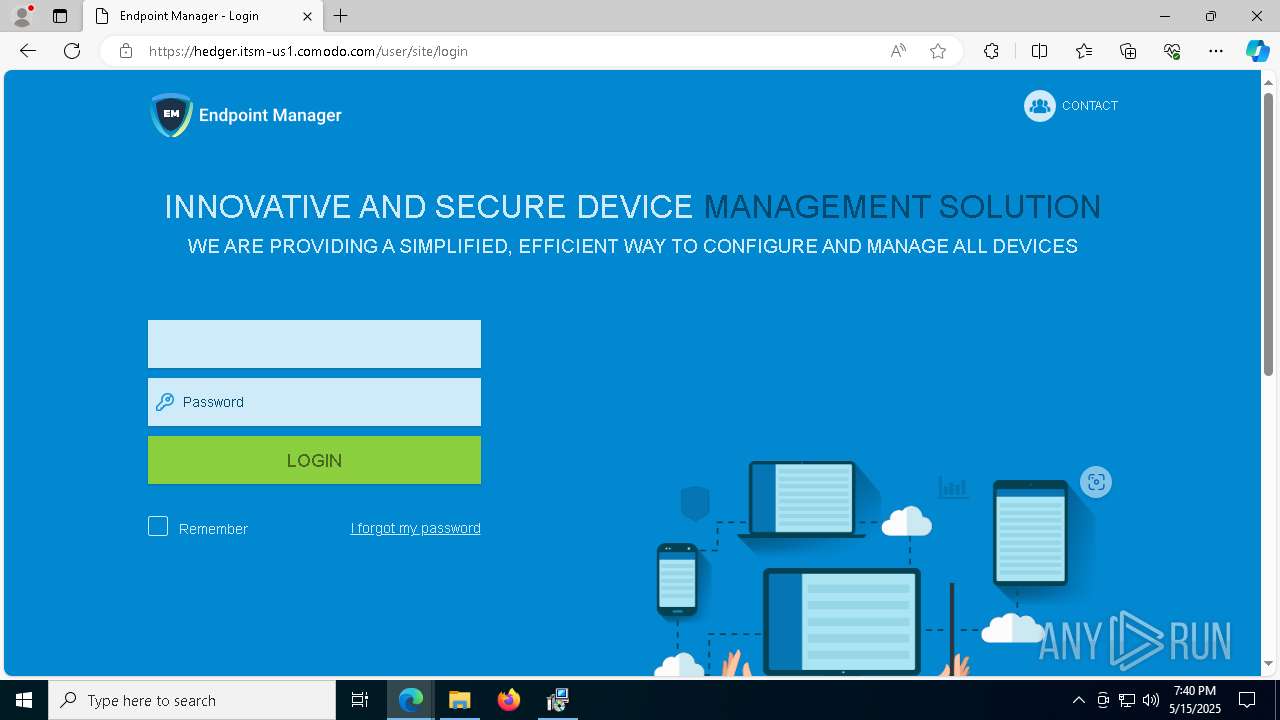Viewport: 1280px width, 720px height.
Task: Open browser Extensions puzzle icon
Action: click(x=991, y=51)
